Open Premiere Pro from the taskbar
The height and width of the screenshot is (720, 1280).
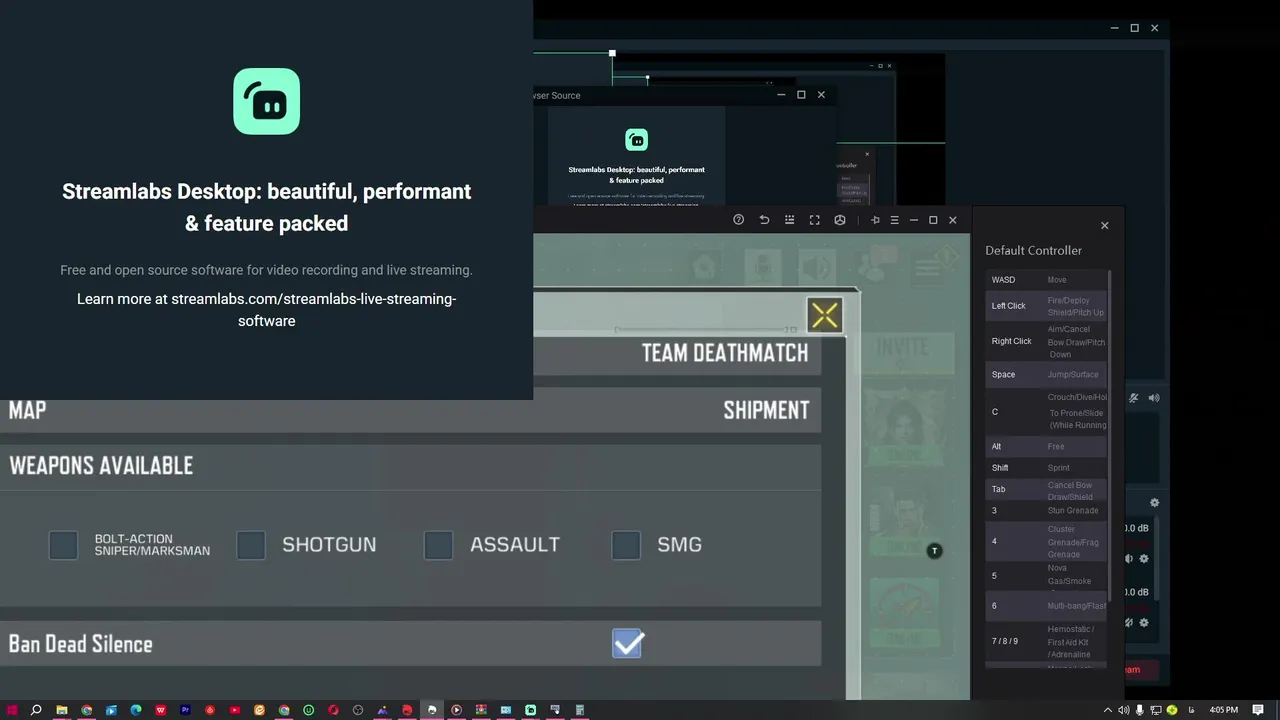click(x=185, y=710)
